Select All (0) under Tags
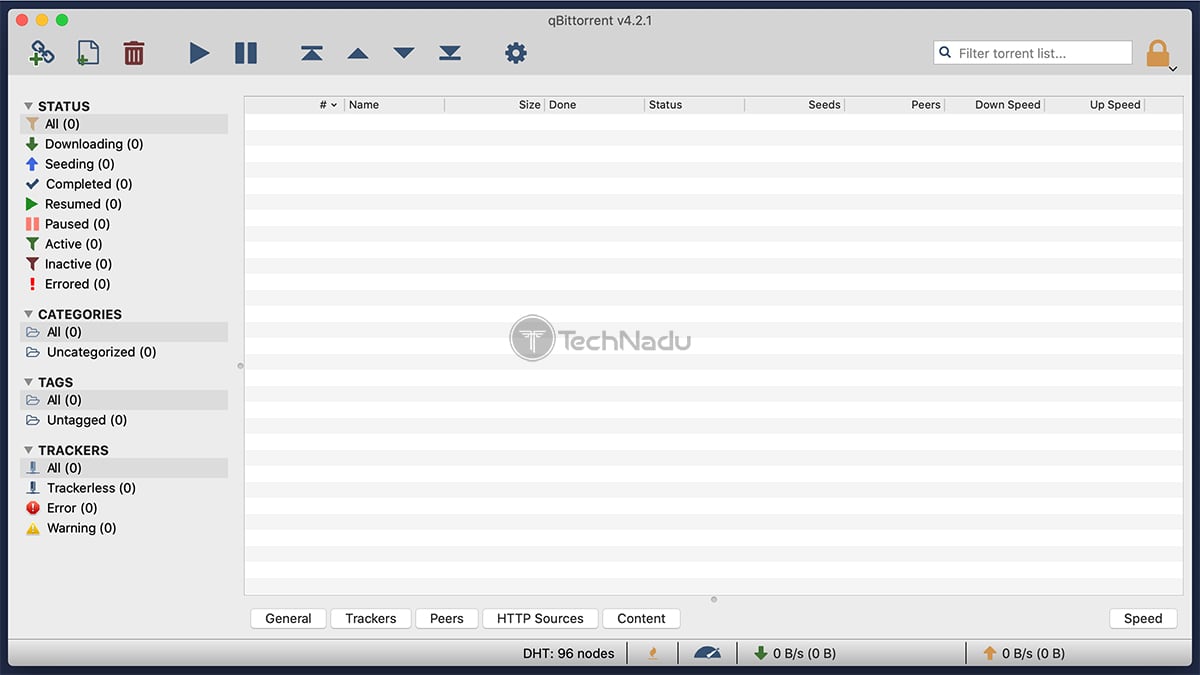The height and width of the screenshot is (675, 1200). tap(124, 400)
